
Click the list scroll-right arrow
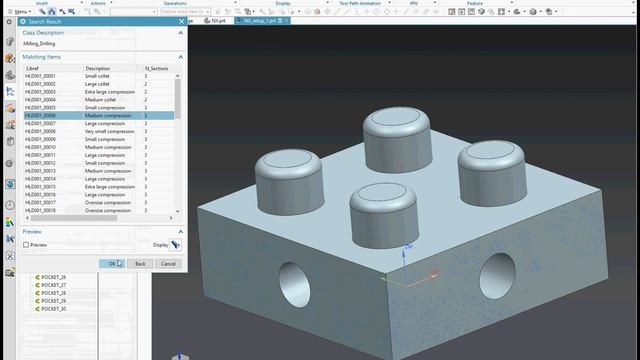(171, 218)
